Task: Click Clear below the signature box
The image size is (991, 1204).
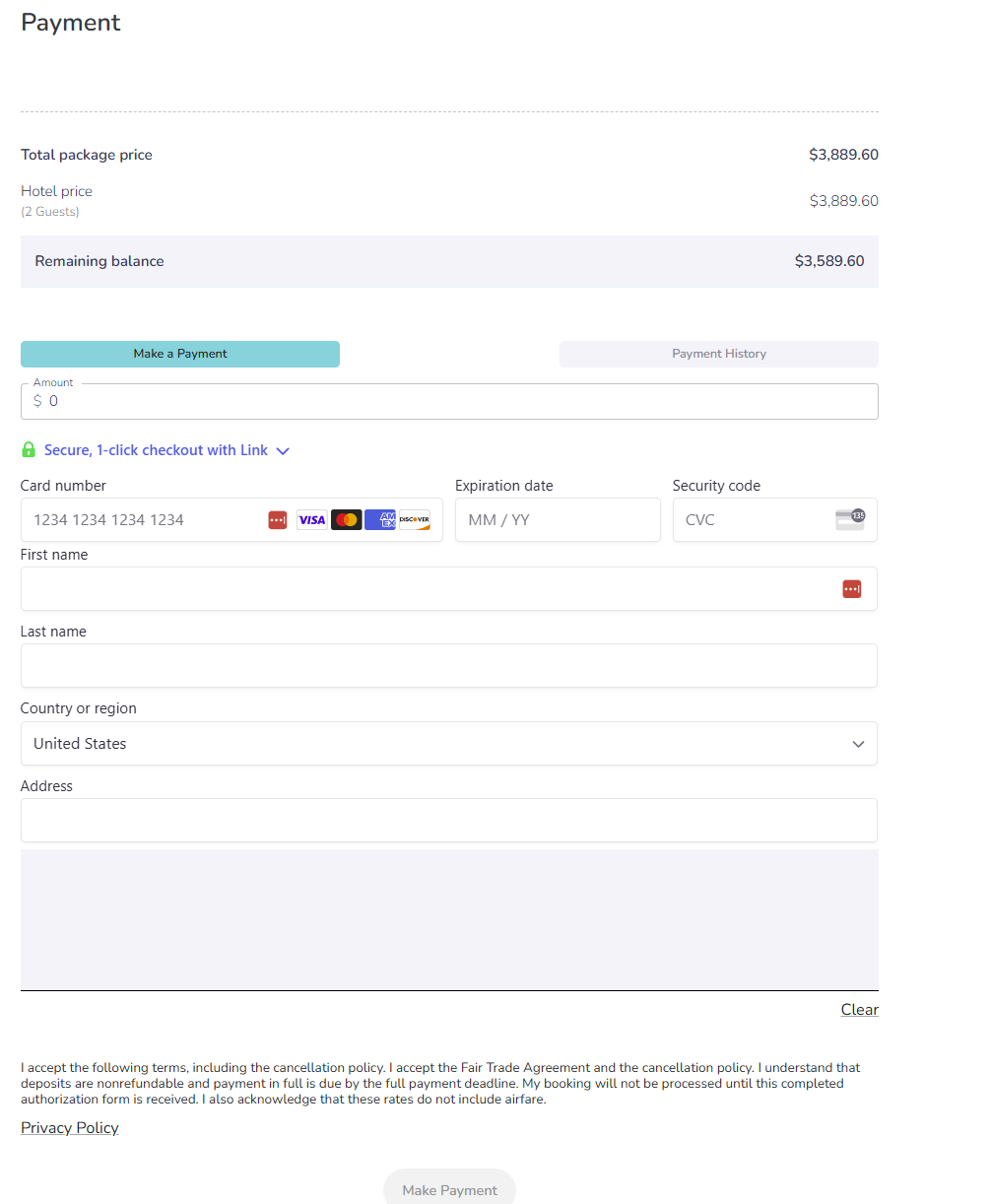Action: point(859,1009)
